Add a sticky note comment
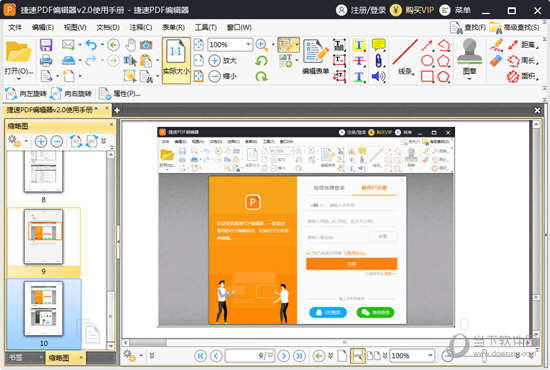This screenshot has width=550, height=370. (378, 45)
